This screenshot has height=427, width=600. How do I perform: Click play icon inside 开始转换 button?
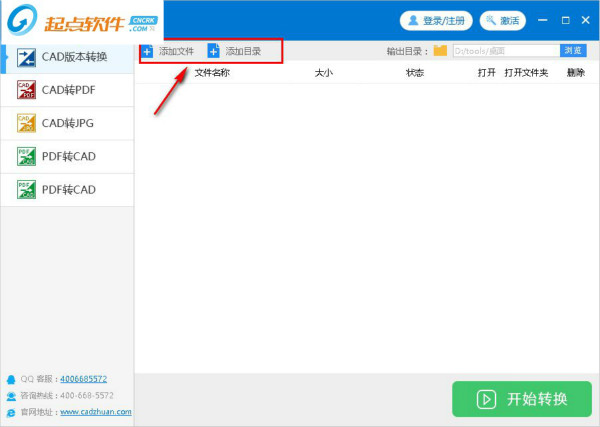pos(486,399)
